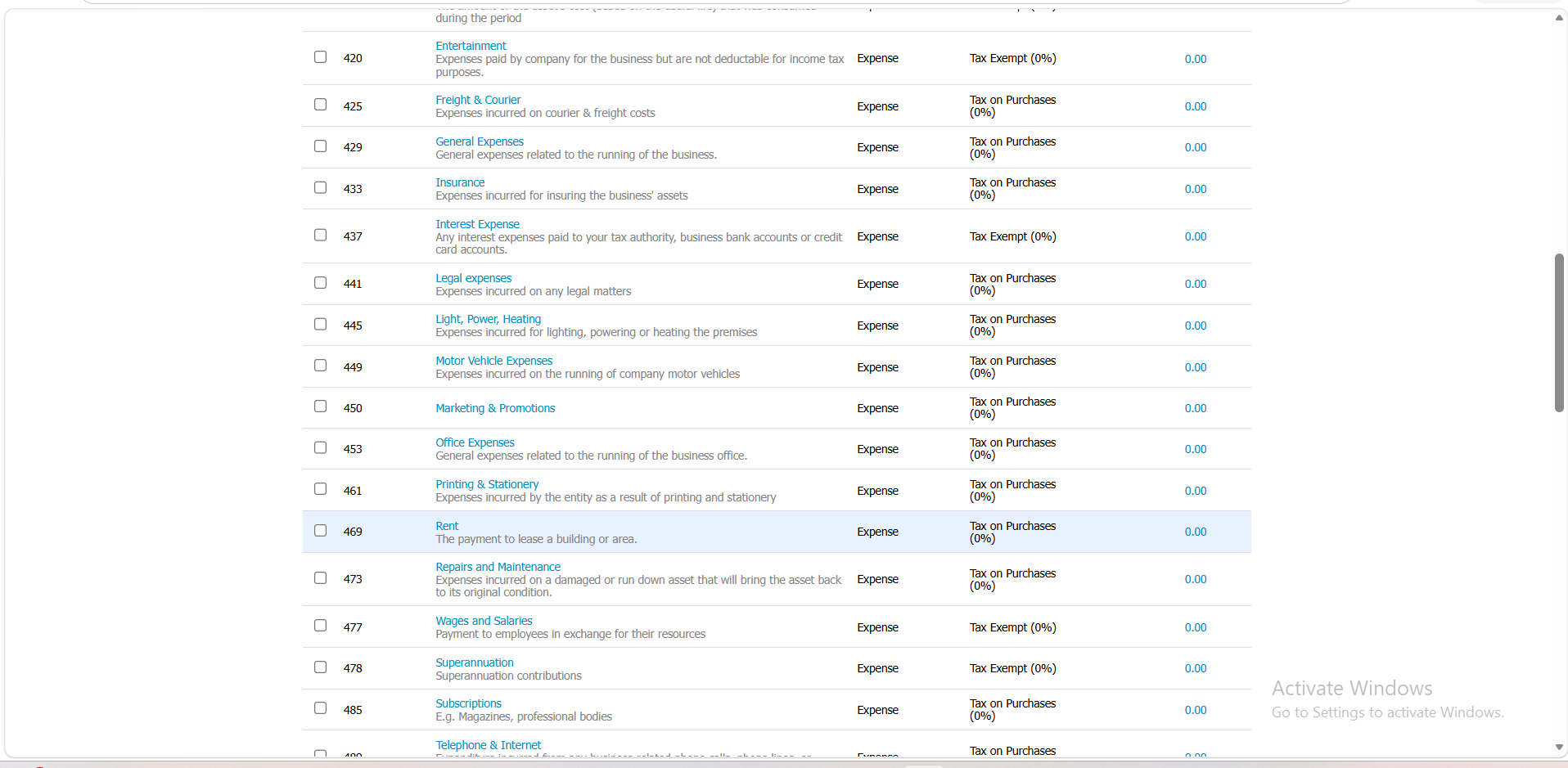Click account code 469 in the Rent row
Viewport: 1568px width, 768px height.
[353, 532]
